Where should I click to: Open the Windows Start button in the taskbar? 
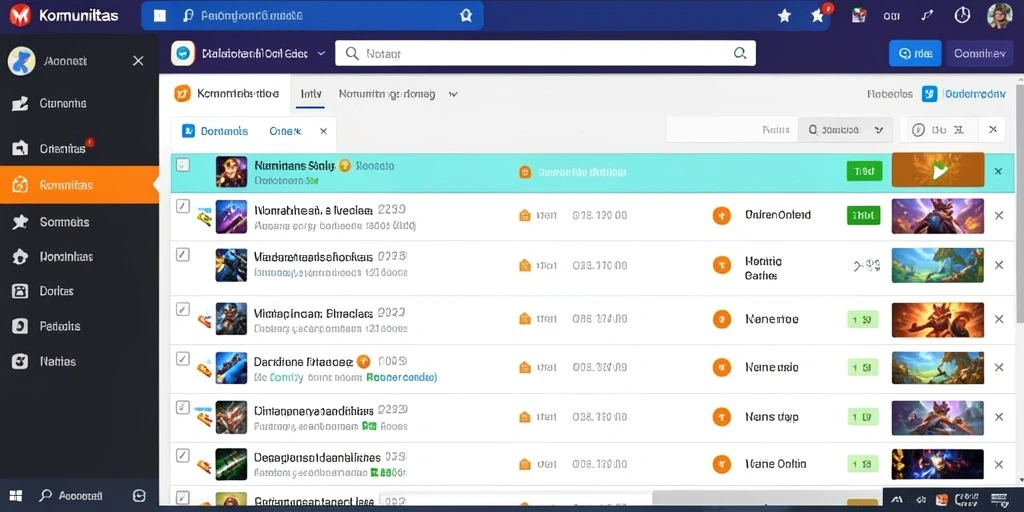click(16, 496)
